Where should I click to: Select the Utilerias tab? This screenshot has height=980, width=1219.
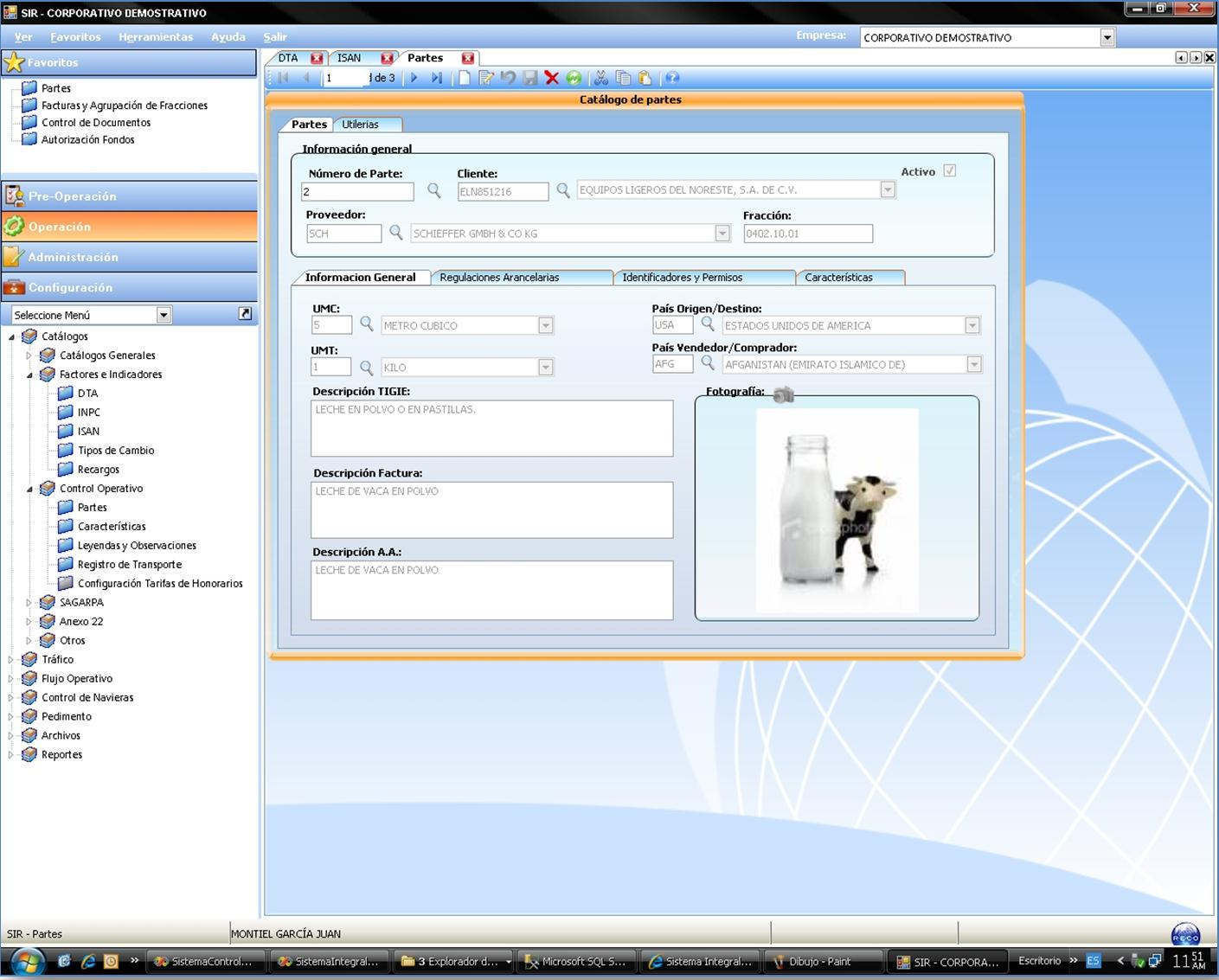[360, 125]
